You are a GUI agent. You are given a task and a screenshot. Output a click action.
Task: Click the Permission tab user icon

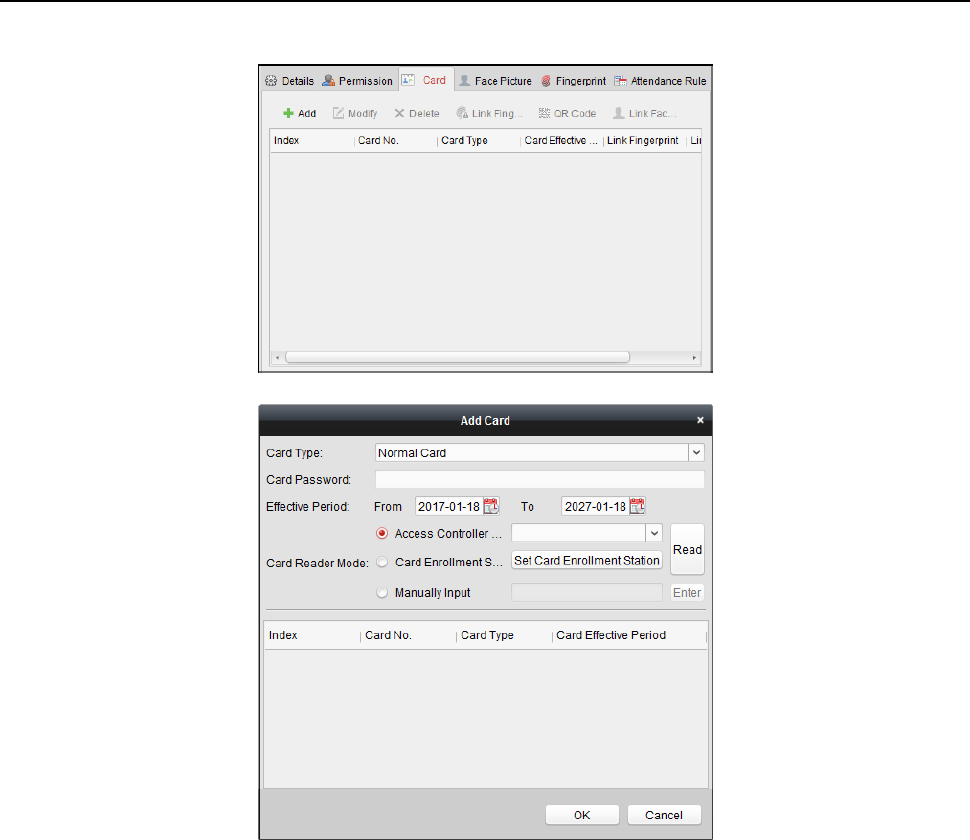tap(328, 80)
